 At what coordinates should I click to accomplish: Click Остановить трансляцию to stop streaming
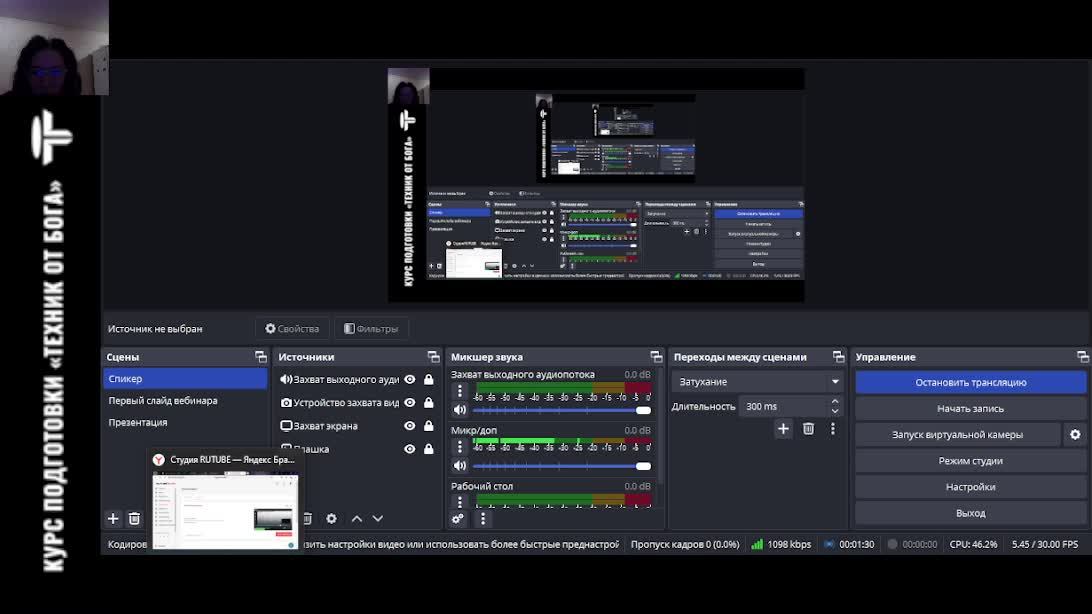click(971, 382)
